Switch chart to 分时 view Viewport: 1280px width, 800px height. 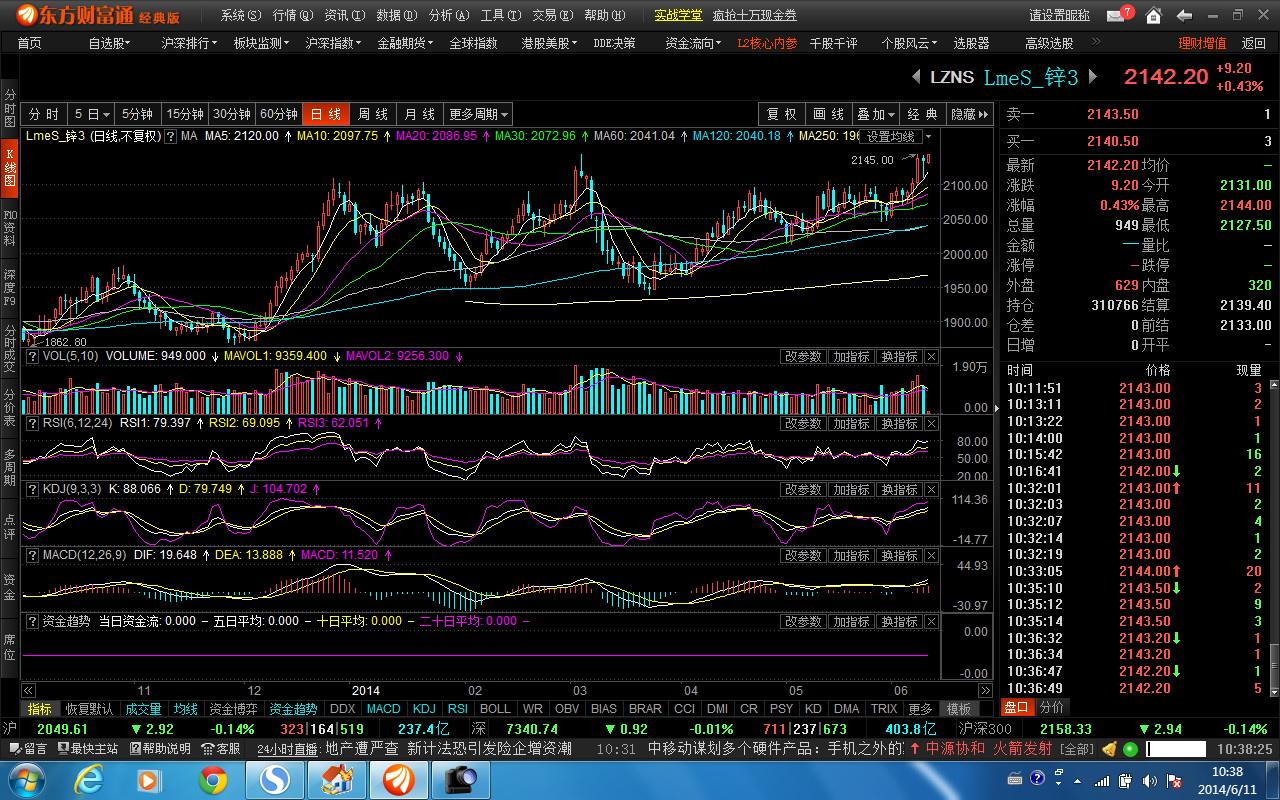click(44, 114)
